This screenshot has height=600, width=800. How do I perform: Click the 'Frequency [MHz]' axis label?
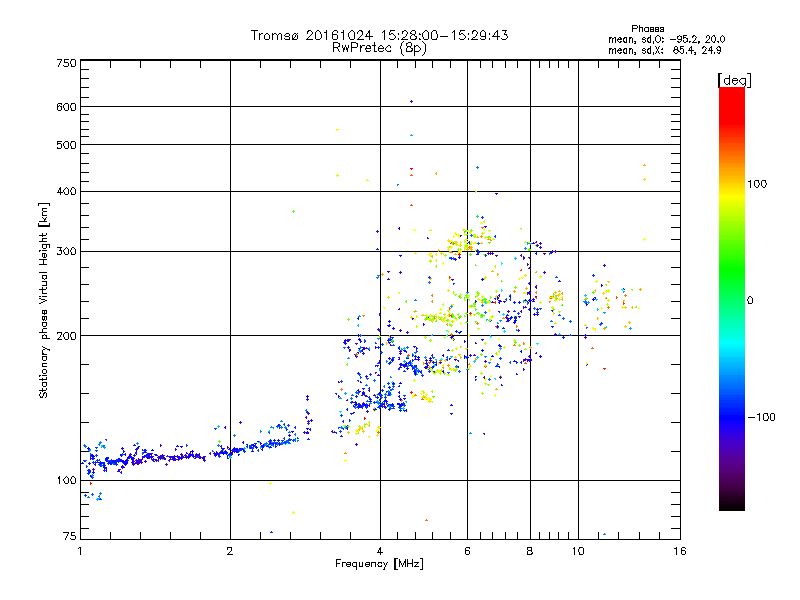point(379,563)
